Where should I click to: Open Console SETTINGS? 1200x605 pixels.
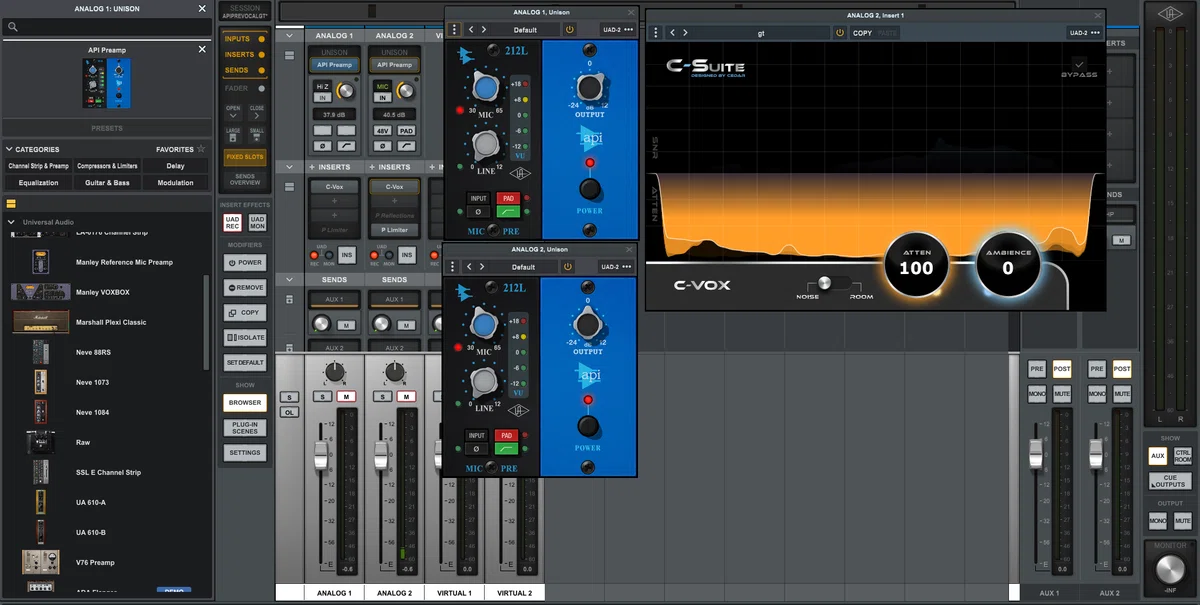coord(245,453)
